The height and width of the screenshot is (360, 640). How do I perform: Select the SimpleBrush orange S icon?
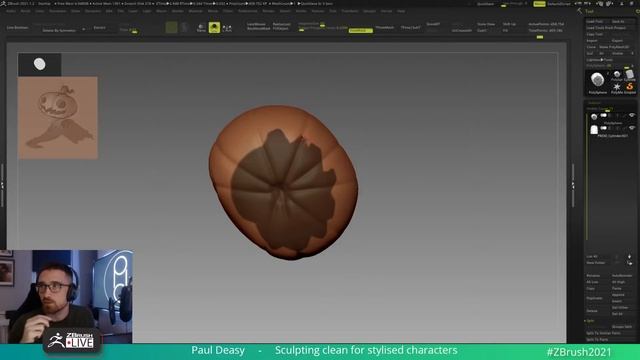tap(630, 87)
